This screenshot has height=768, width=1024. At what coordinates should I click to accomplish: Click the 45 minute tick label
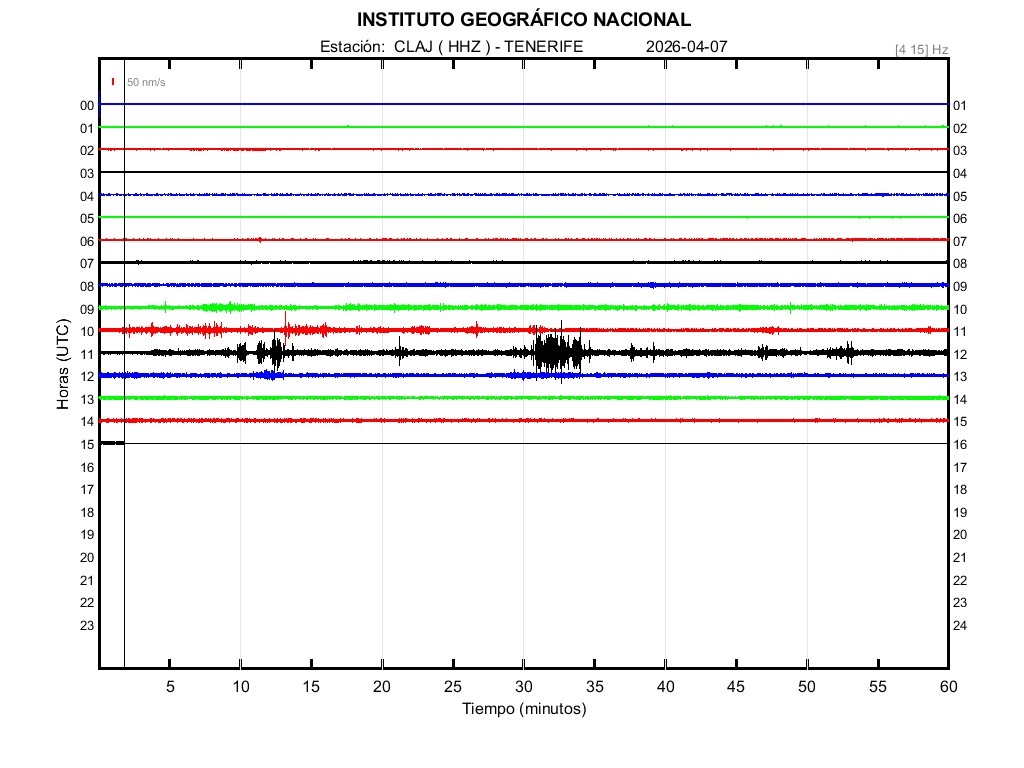(736, 687)
